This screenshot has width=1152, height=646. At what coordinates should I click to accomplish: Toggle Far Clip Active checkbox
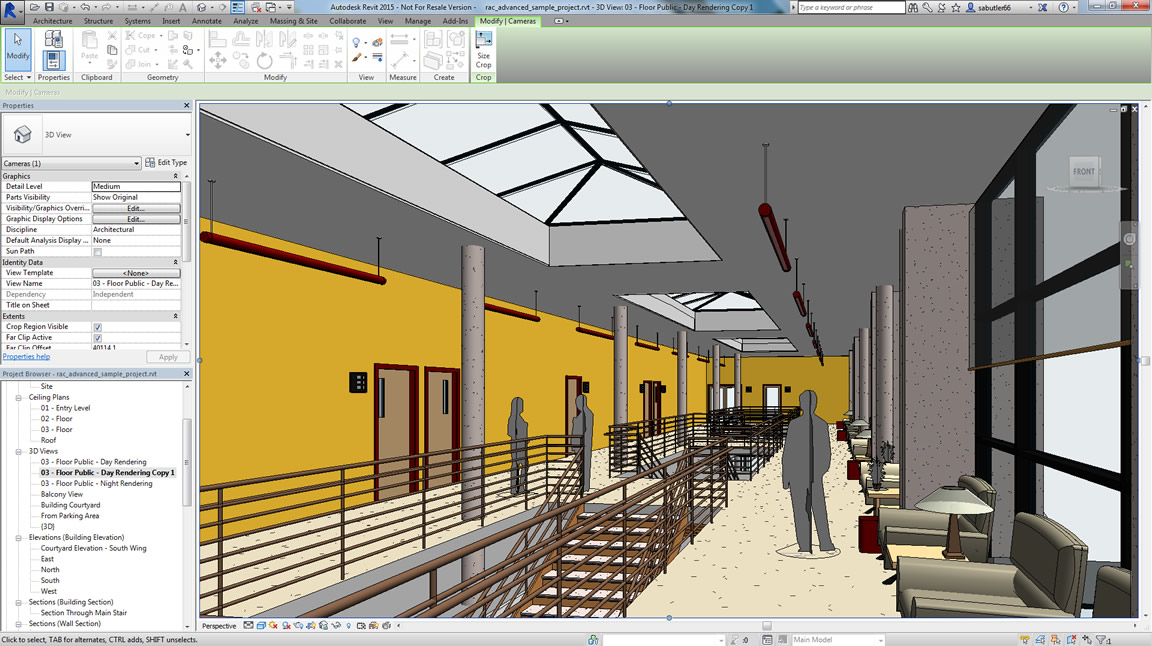coord(98,338)
